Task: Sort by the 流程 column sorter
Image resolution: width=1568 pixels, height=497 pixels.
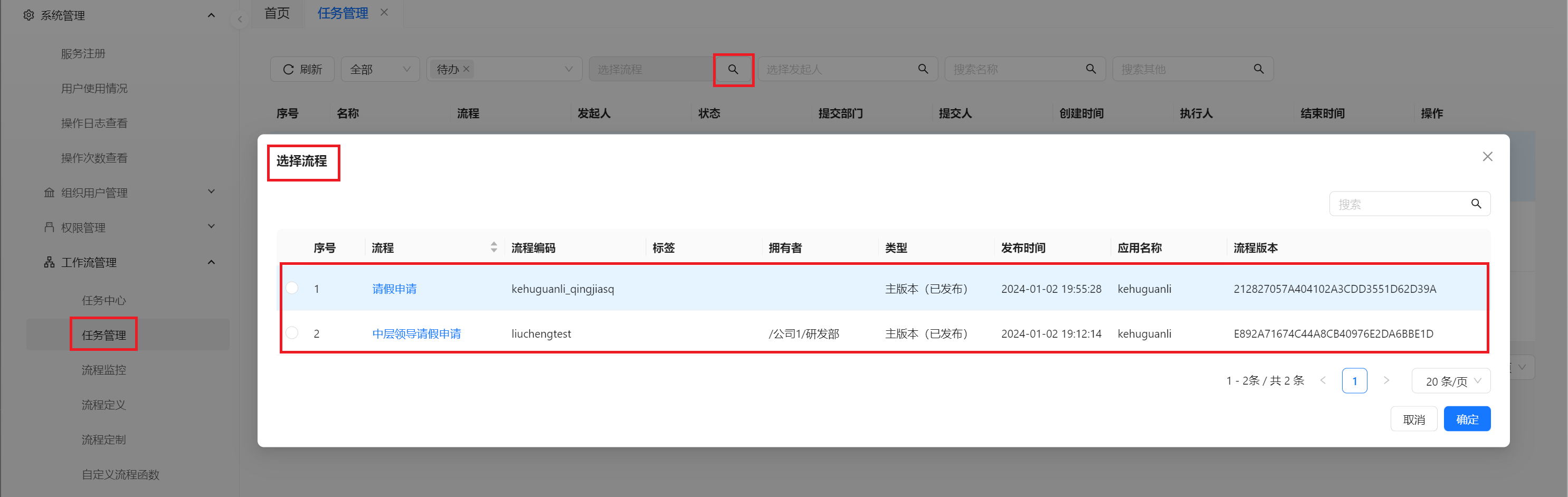Action: pos(493,247)
